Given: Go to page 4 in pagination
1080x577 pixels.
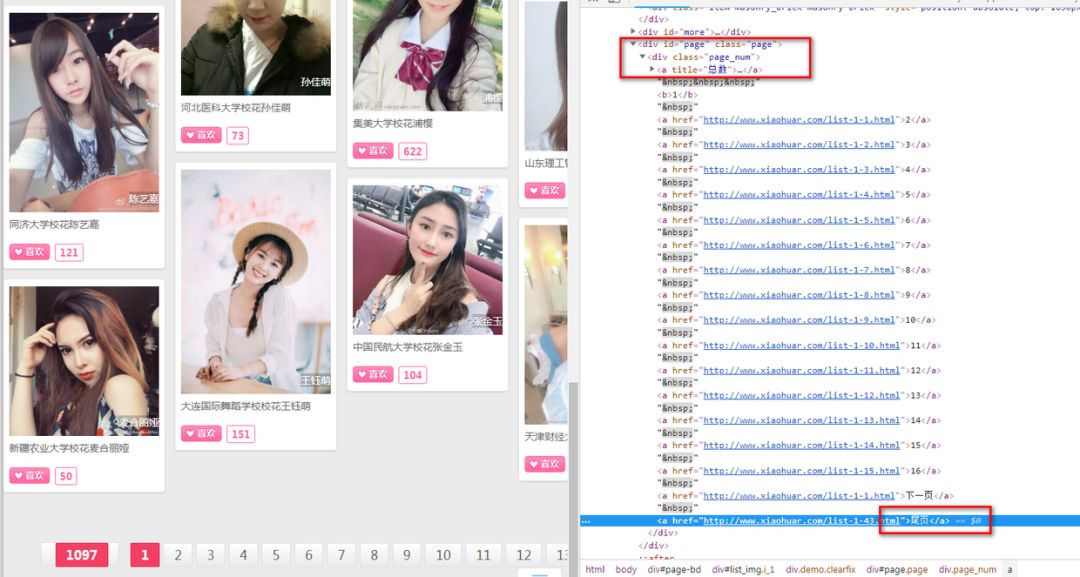Looking at the screenshot, I should point(243,555).
